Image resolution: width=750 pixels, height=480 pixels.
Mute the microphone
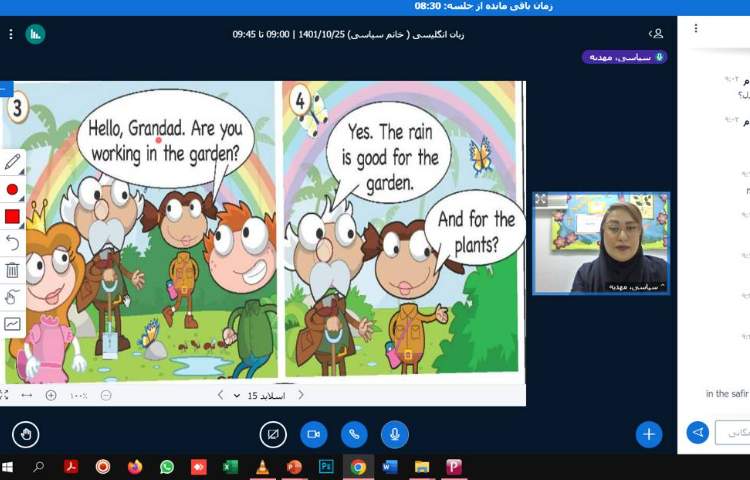394,434
